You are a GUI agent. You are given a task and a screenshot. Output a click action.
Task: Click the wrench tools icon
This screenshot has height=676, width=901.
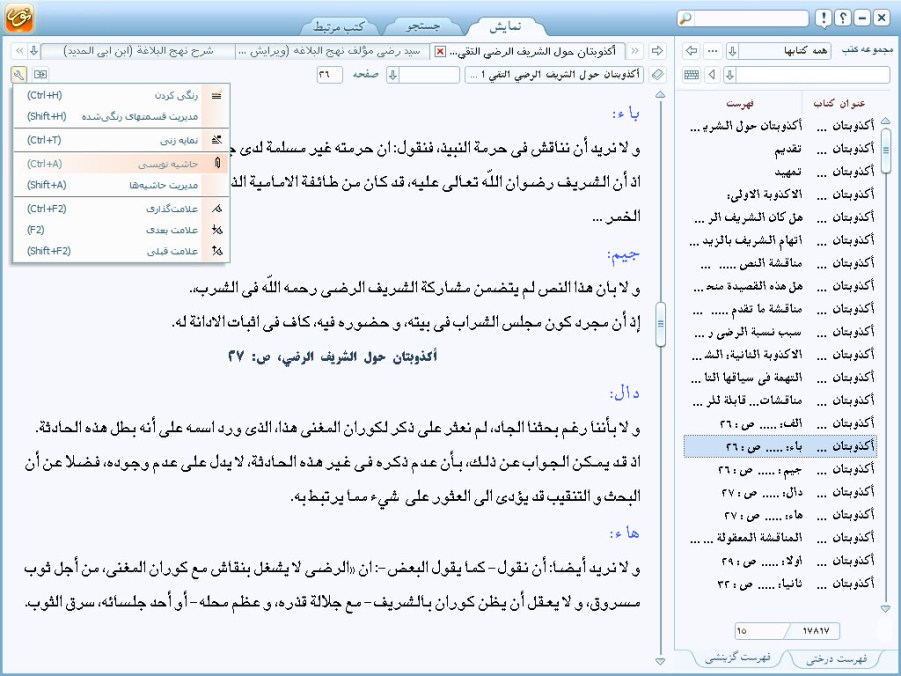click(x=18, y=74)
